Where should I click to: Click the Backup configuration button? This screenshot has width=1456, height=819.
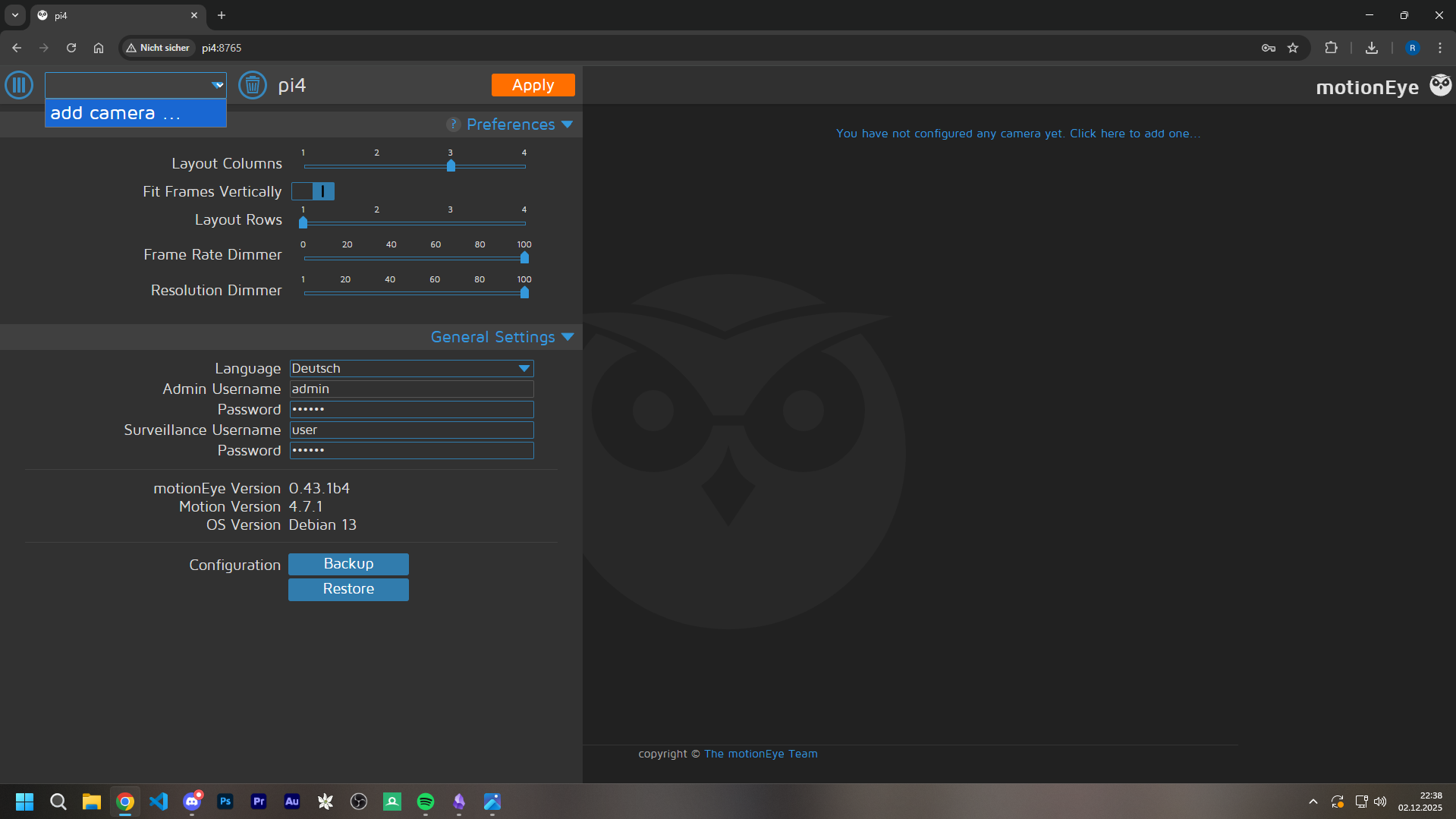click(x=348, y=564)
